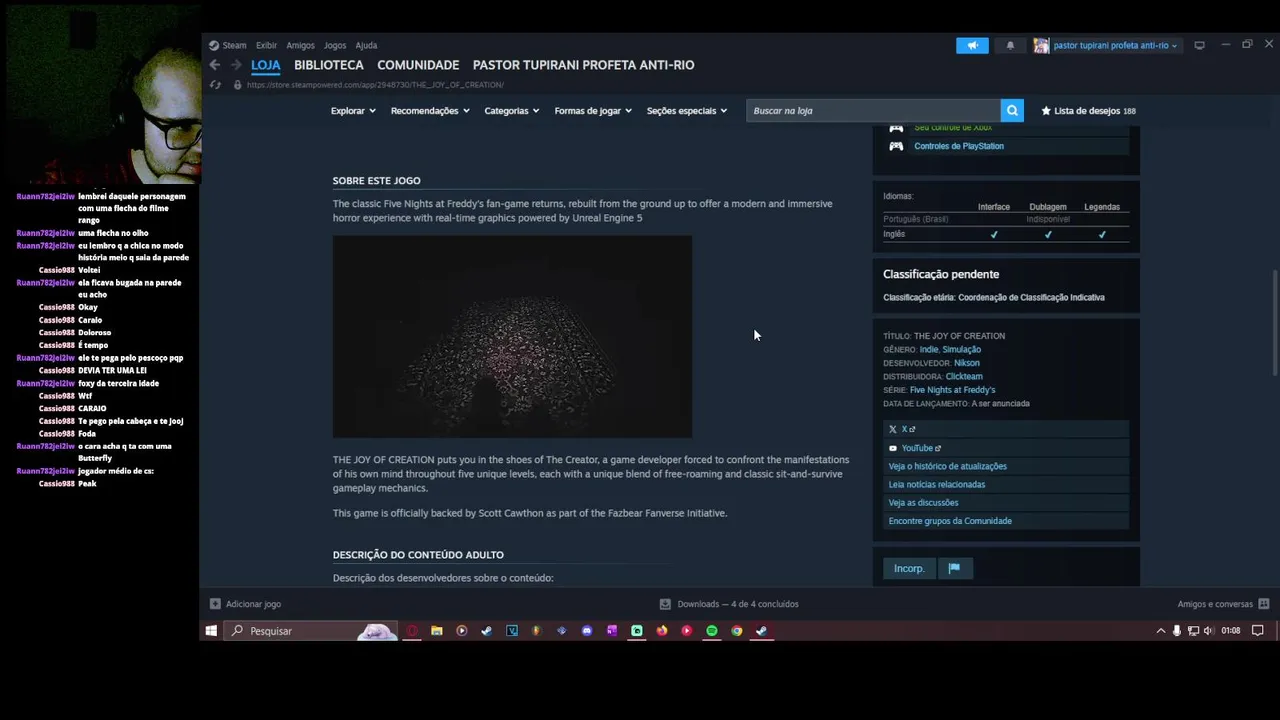Expand the Recomendações dropdown
1280x720 pixels.
[x=430, y=111]
